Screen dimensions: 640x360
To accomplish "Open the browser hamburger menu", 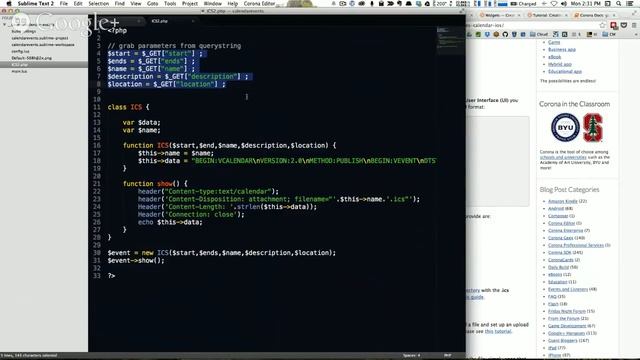I will [634, 25].
